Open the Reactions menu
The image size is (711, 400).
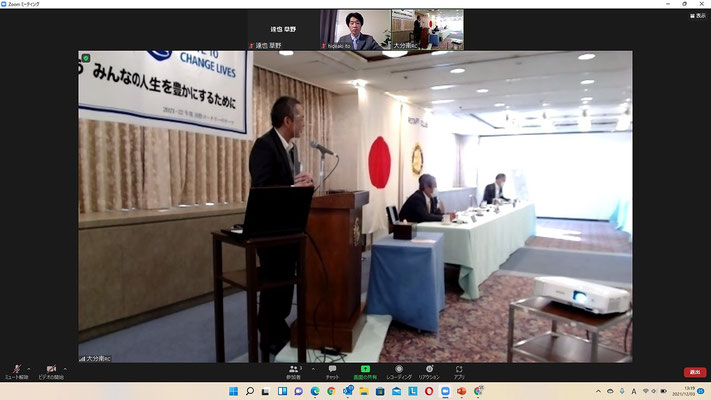coord(429,372)
